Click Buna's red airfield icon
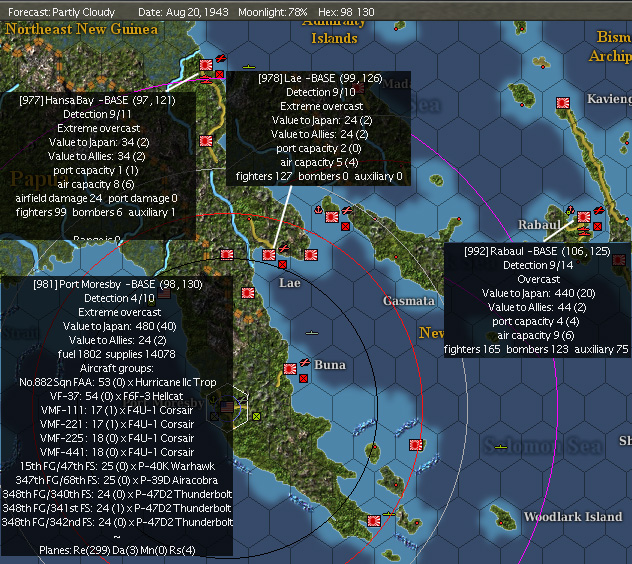Image resolution: width=632 pixels, height=564 pixels. [305, 362]
